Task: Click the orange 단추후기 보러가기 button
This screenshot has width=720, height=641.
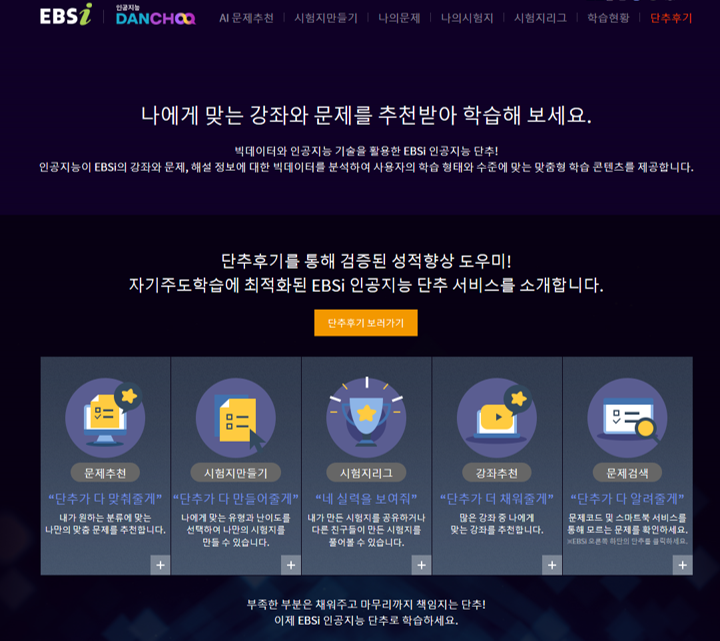Action: (x=366, y=323)
